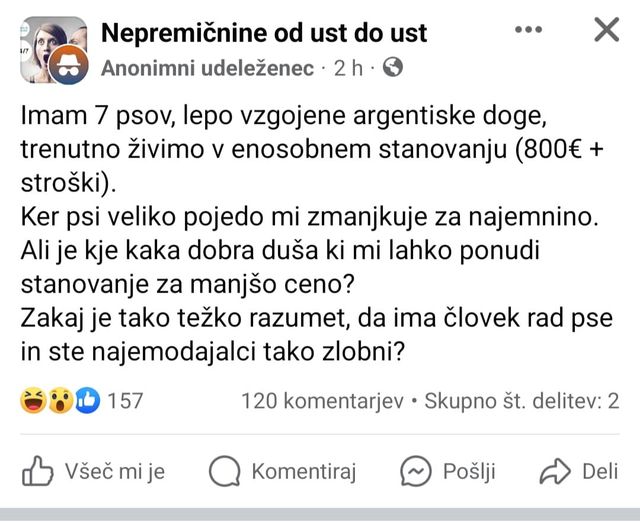
Task: Open the Nepremičnine od ust do ust group
Action: point(264,33)
